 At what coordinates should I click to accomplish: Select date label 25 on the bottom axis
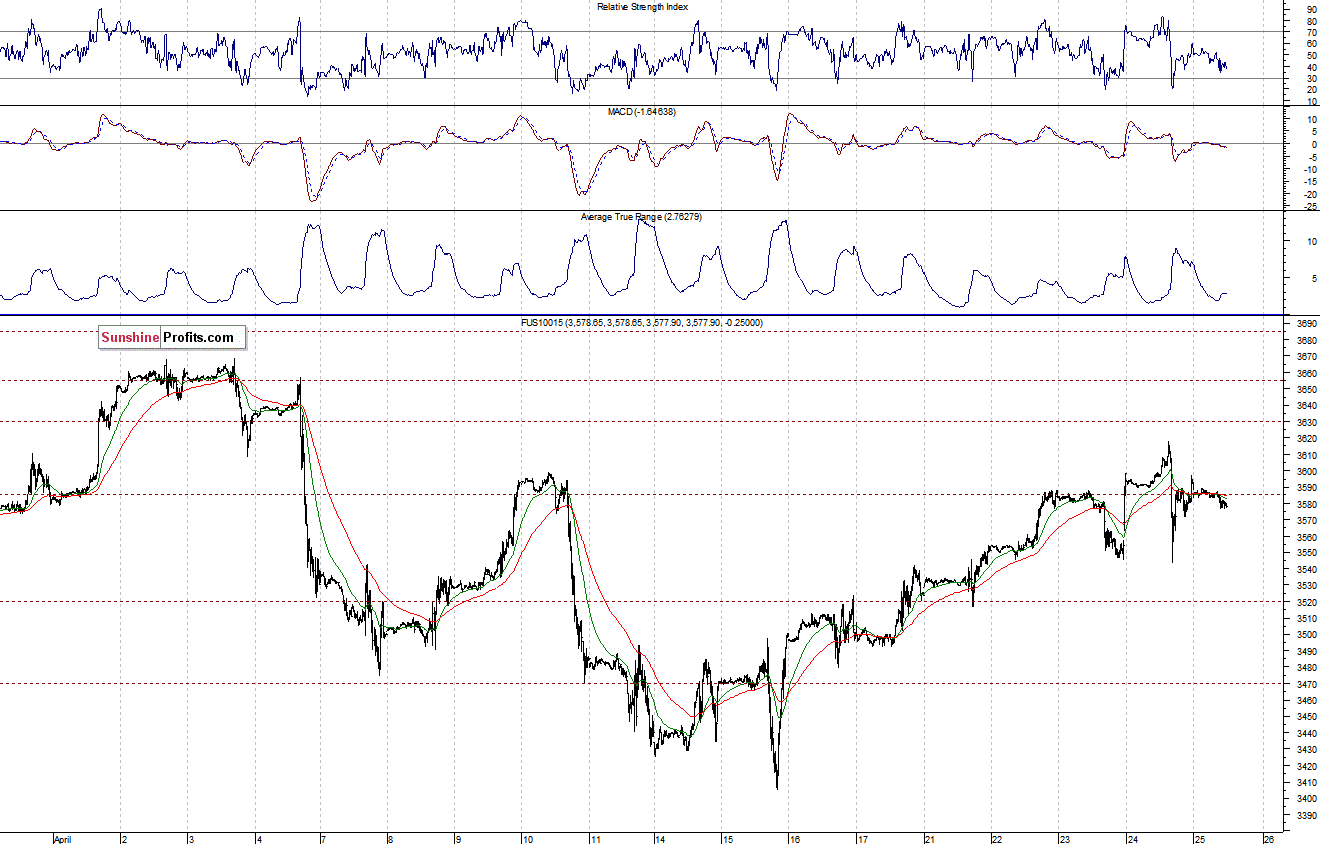pyautogui.click(x=1201, y=838)
